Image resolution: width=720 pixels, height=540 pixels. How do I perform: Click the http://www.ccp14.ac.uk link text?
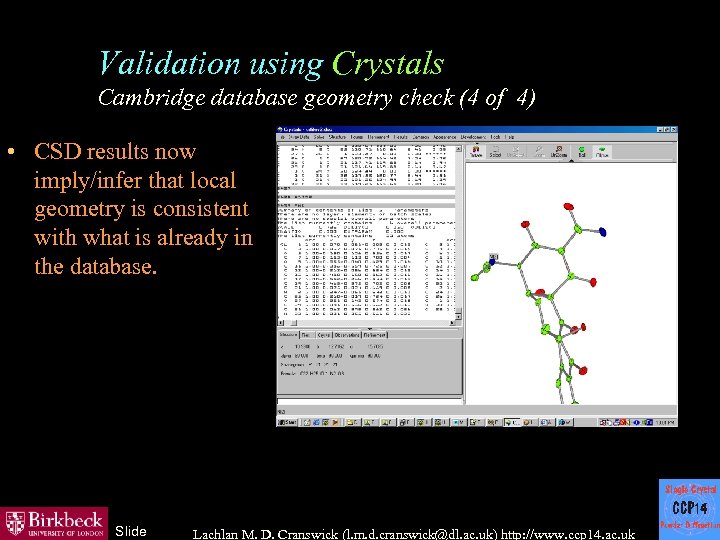pos(568,534)
